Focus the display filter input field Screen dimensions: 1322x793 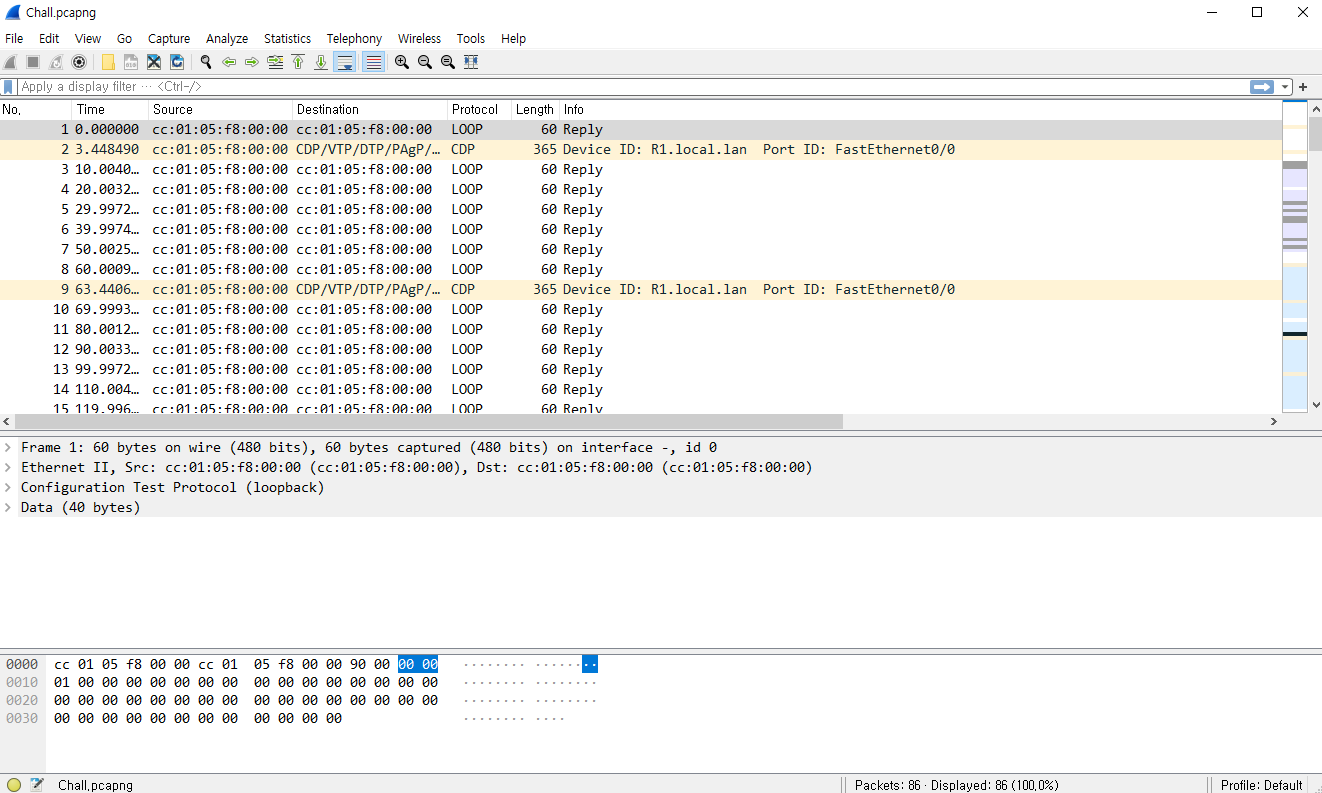pos(632,87)
